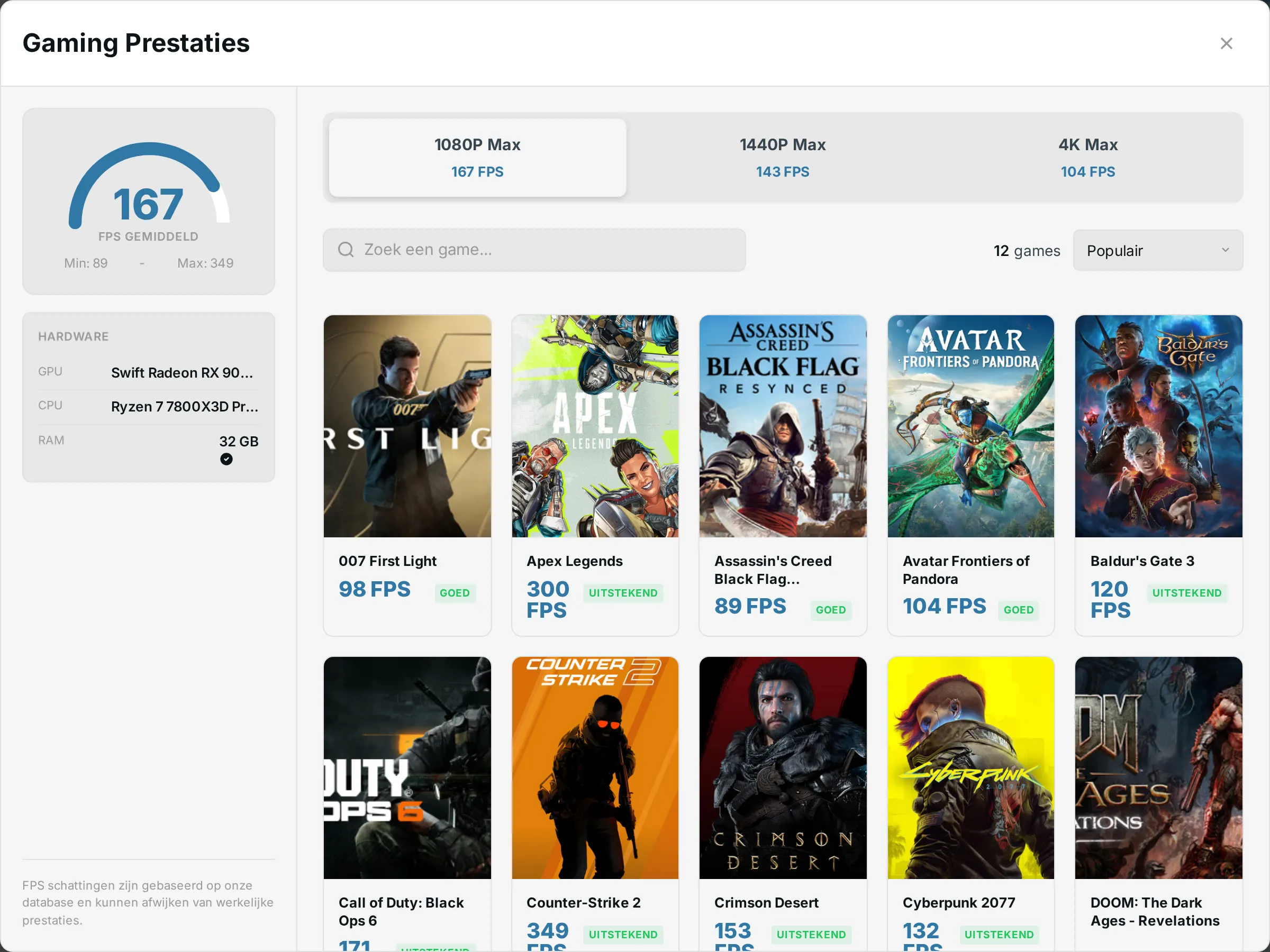The image size is (1270, 952).
Task: Open the Counter-Strike 2 cover
Action: point(595,768)
